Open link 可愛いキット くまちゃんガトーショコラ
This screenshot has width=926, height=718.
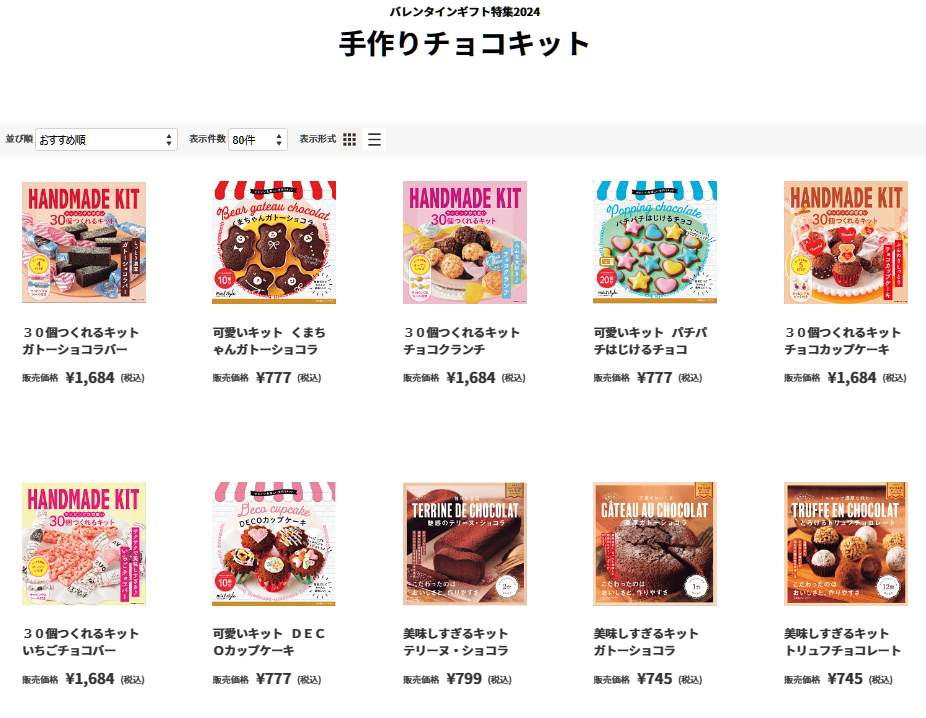coord(269,341)
